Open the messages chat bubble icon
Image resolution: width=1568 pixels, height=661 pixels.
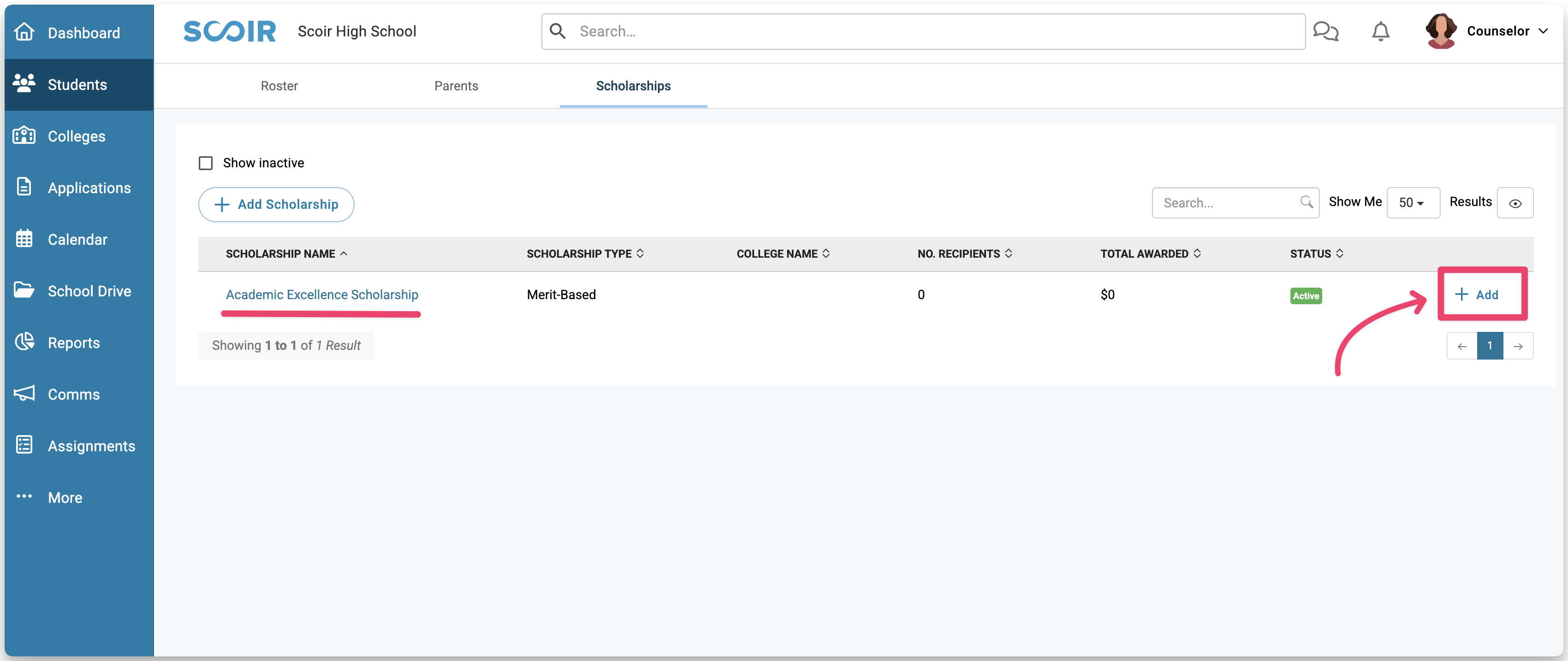pyautogui.click(x=1325, y=32)
